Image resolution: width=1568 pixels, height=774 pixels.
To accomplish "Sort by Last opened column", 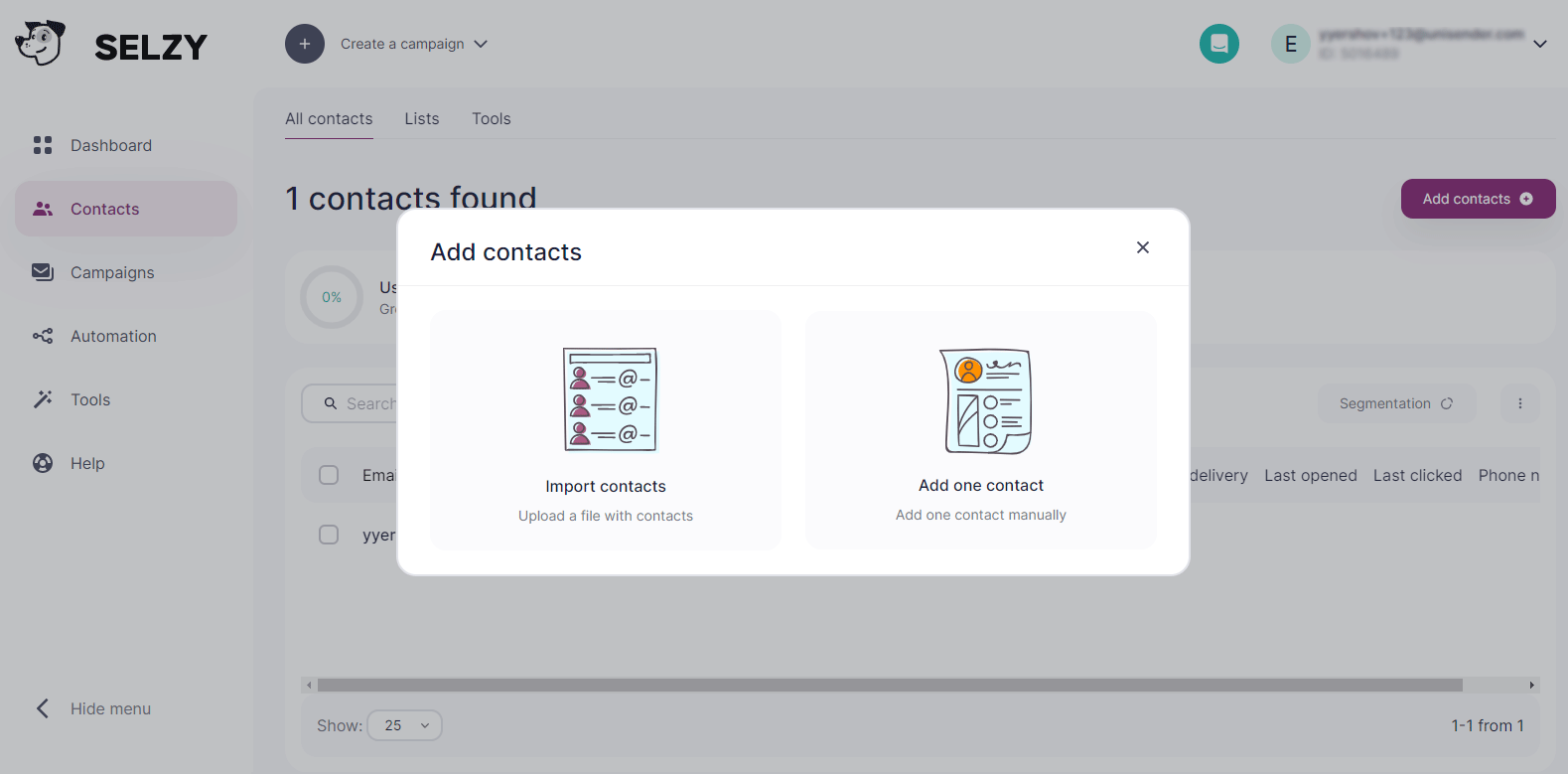I will pos(1311,475).
